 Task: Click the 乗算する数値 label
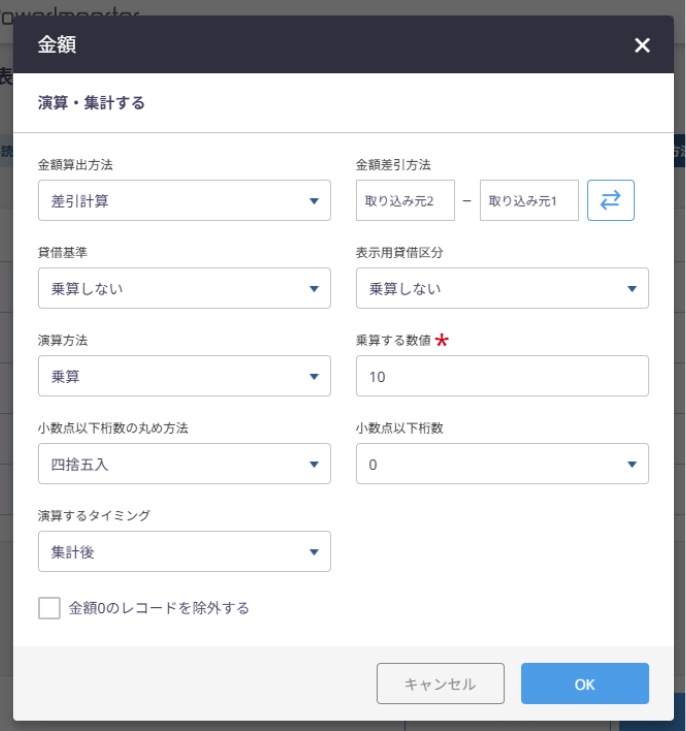(x=393, y=340)
